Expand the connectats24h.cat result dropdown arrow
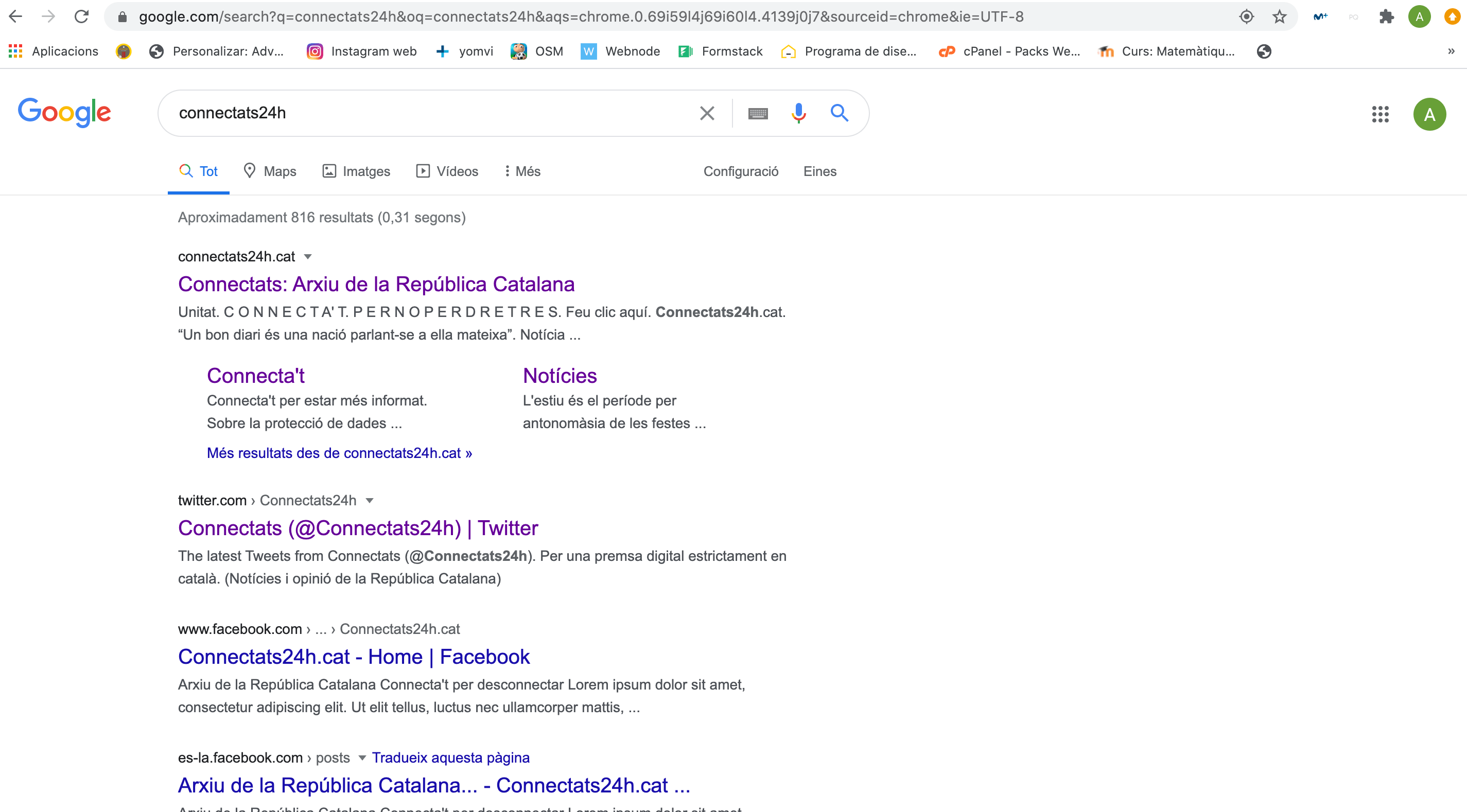The image size is (1467, 812). click(308, 257)
